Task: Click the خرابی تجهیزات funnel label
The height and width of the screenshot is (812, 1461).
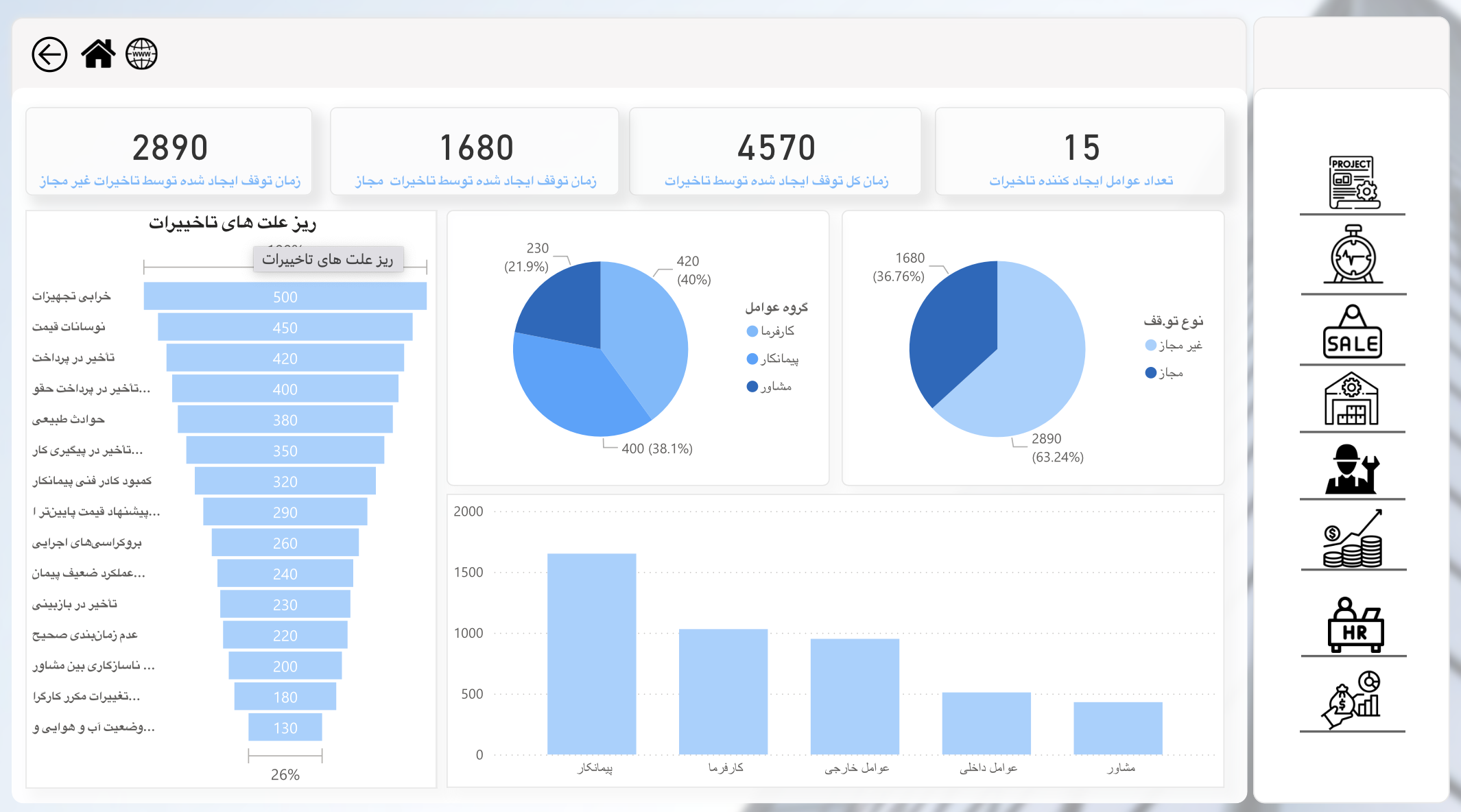Action: [71, 296]
